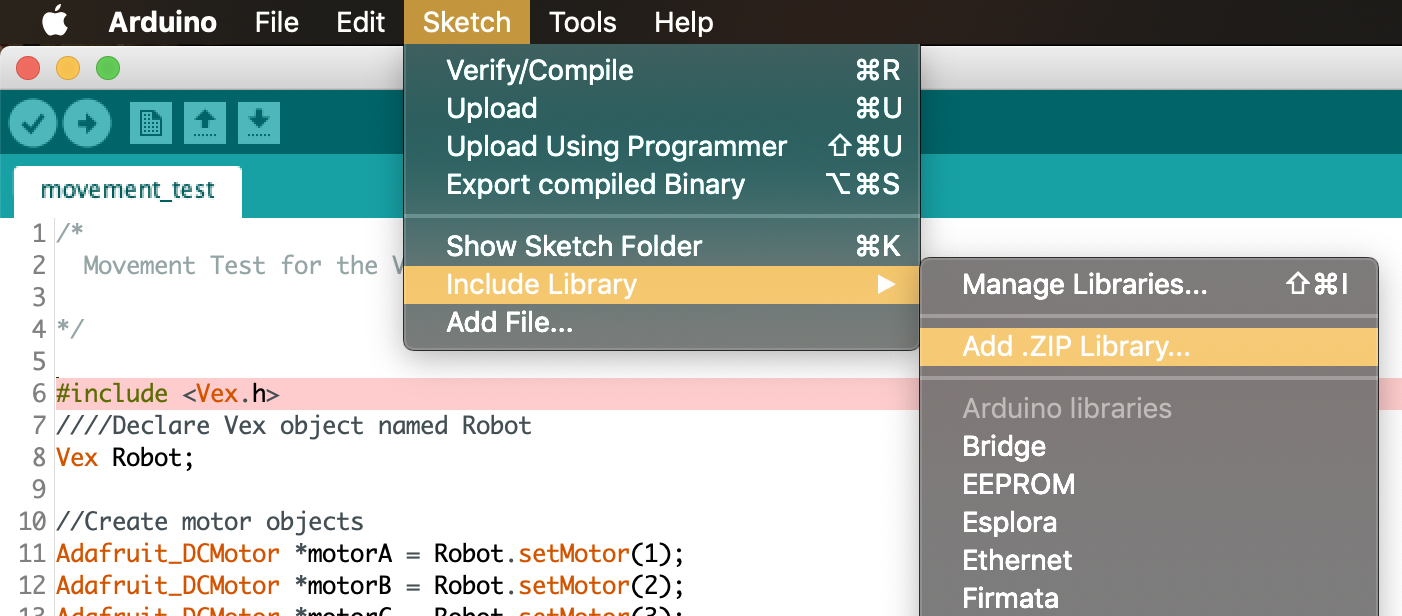Click the Upload right-arrow toolbar button

point(87,123)
